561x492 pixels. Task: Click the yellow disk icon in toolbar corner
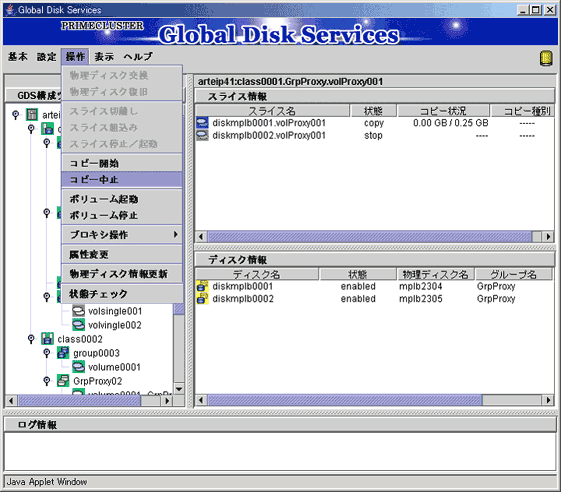coord(546,58)
